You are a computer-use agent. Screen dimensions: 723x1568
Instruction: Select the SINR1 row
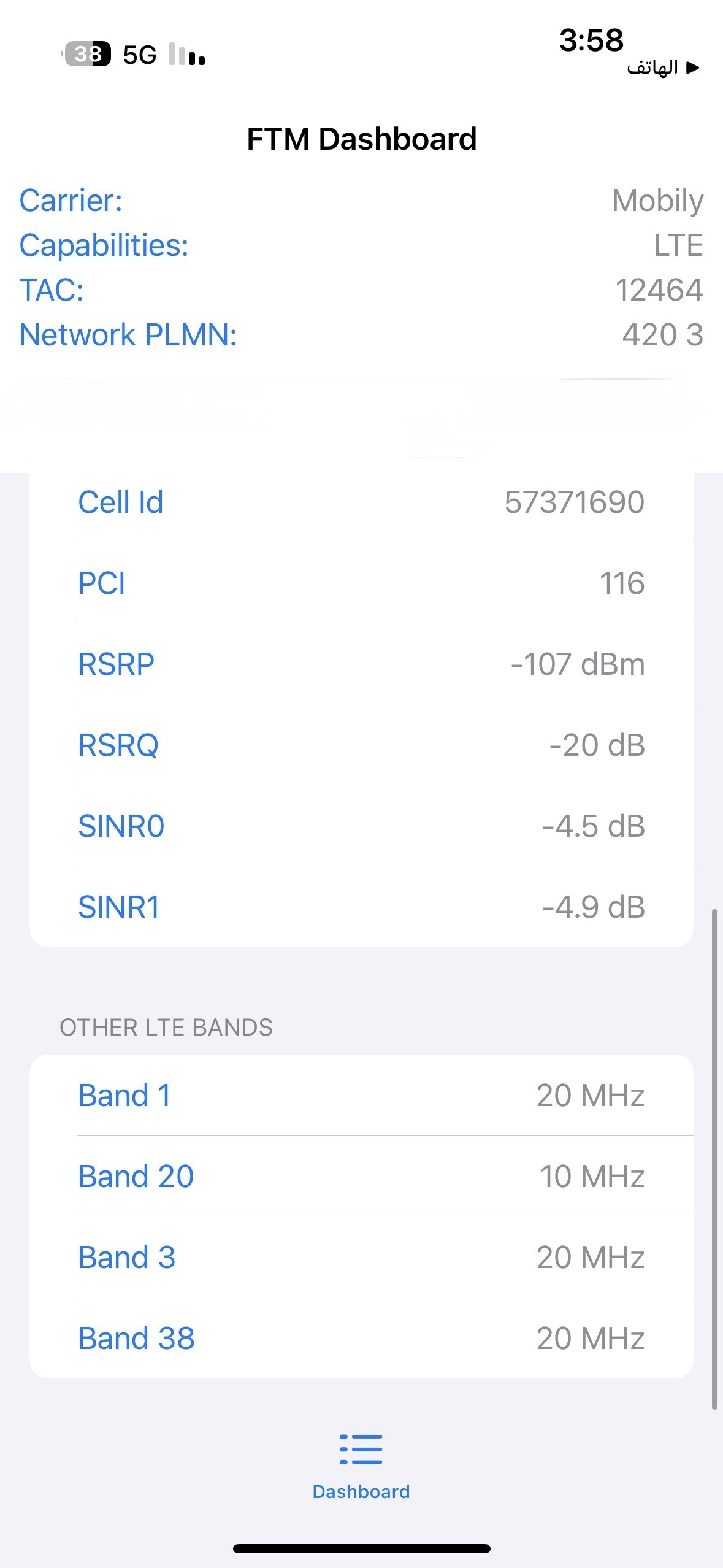point(361,907)
